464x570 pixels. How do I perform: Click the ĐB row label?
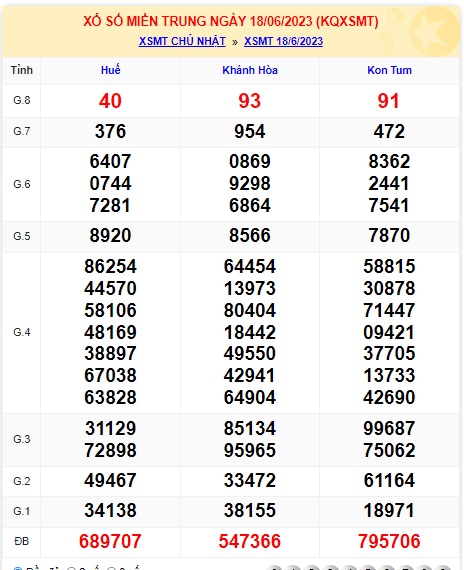tap(21, 541)
